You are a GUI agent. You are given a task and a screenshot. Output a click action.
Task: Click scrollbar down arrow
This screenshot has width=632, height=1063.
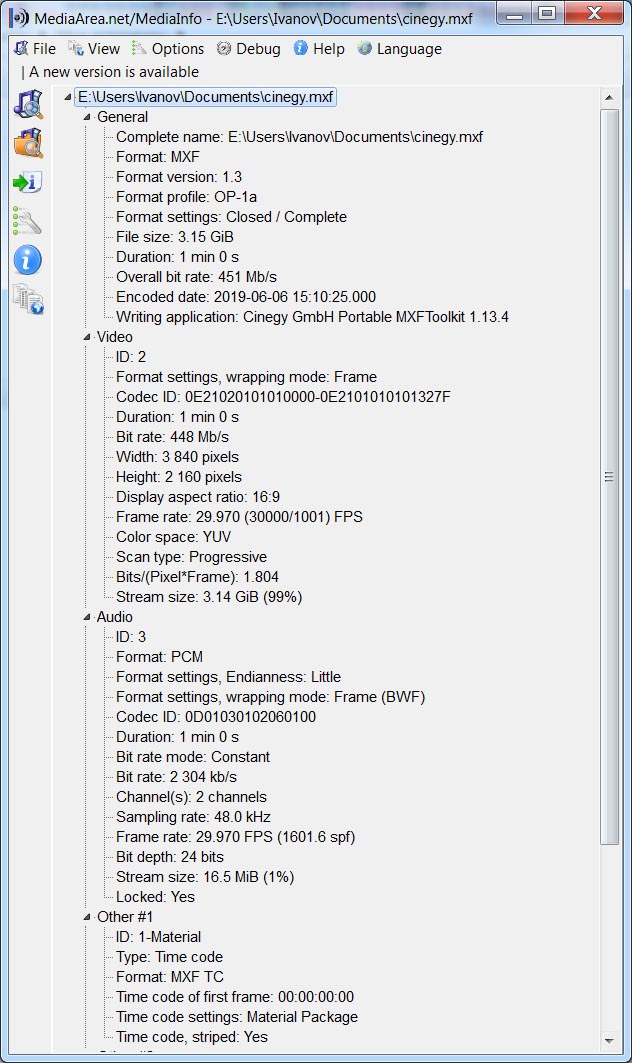point(609,1040)
